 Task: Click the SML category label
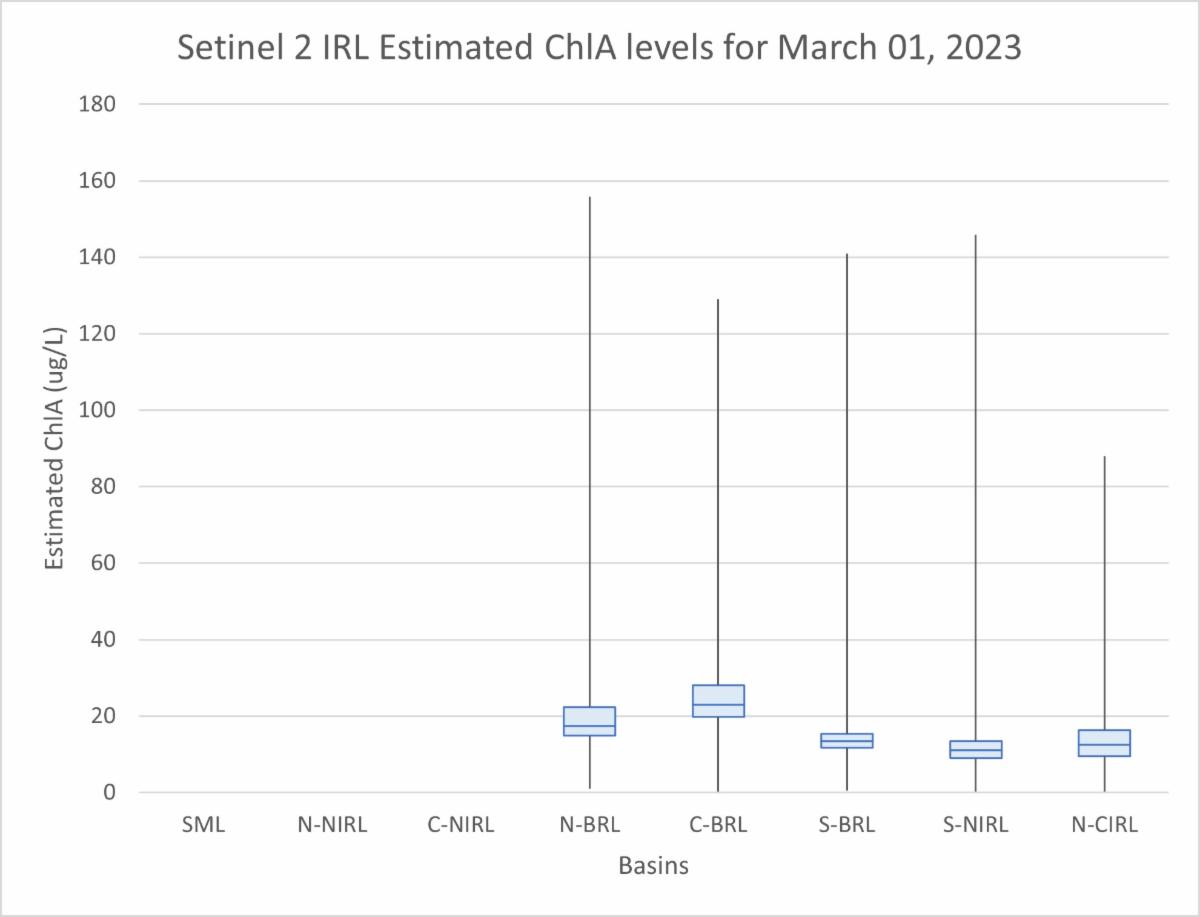(x=204, y=826)
